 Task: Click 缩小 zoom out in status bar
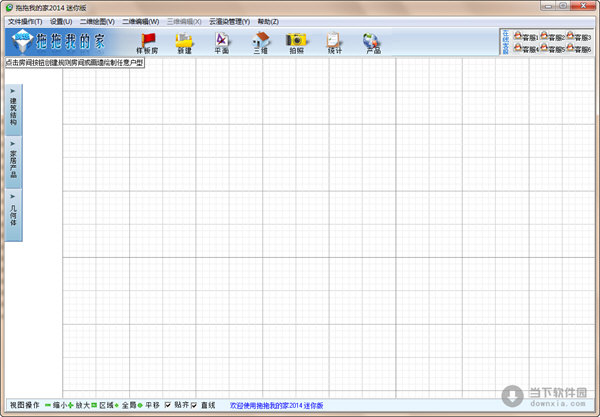(x=56, y=405)
